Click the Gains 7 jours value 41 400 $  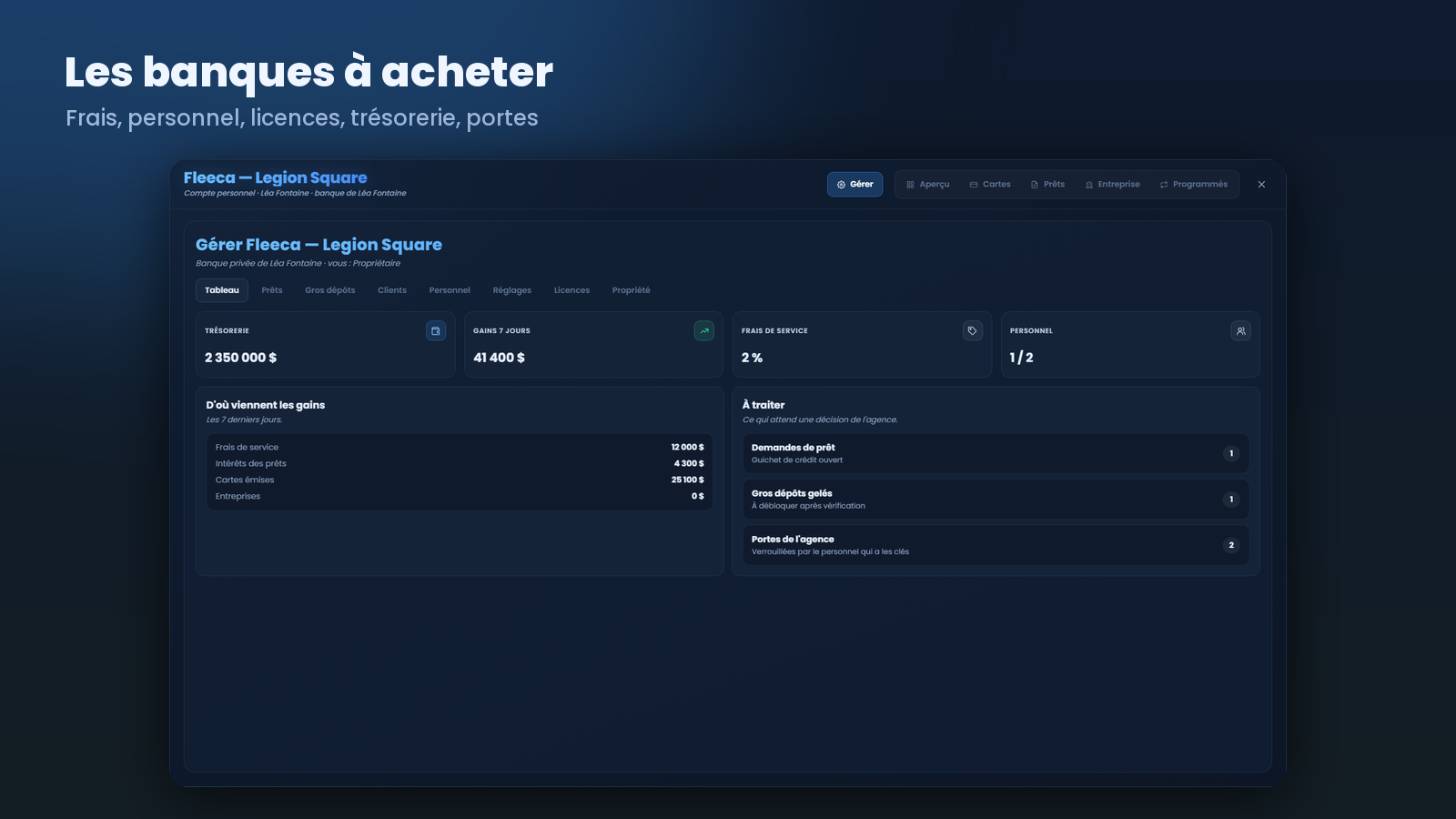tap(500, 358)
